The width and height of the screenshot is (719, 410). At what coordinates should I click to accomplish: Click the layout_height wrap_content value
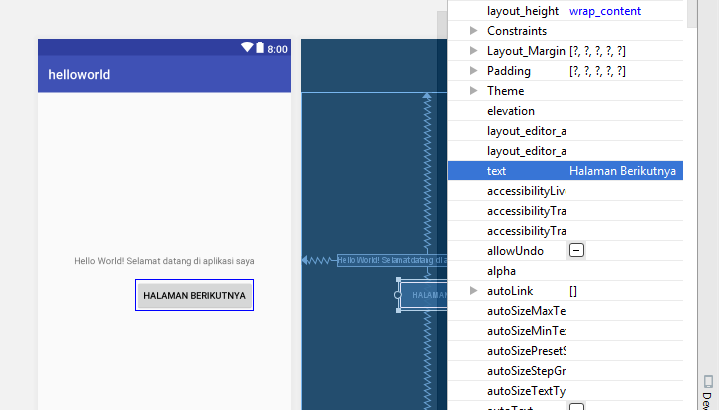coord(605,11)
